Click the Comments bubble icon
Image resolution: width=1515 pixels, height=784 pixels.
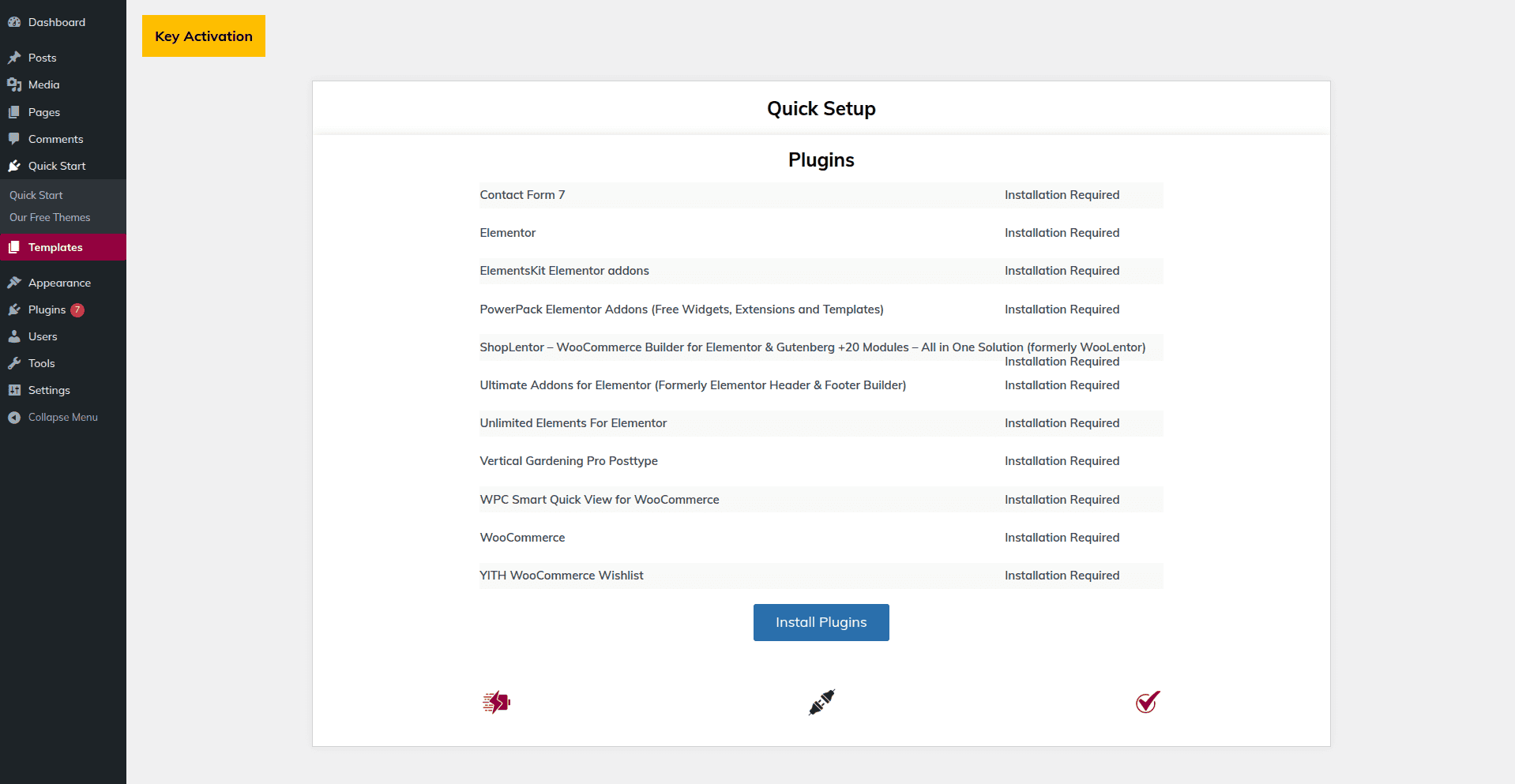pyautogui.click(x=14, y=139)
